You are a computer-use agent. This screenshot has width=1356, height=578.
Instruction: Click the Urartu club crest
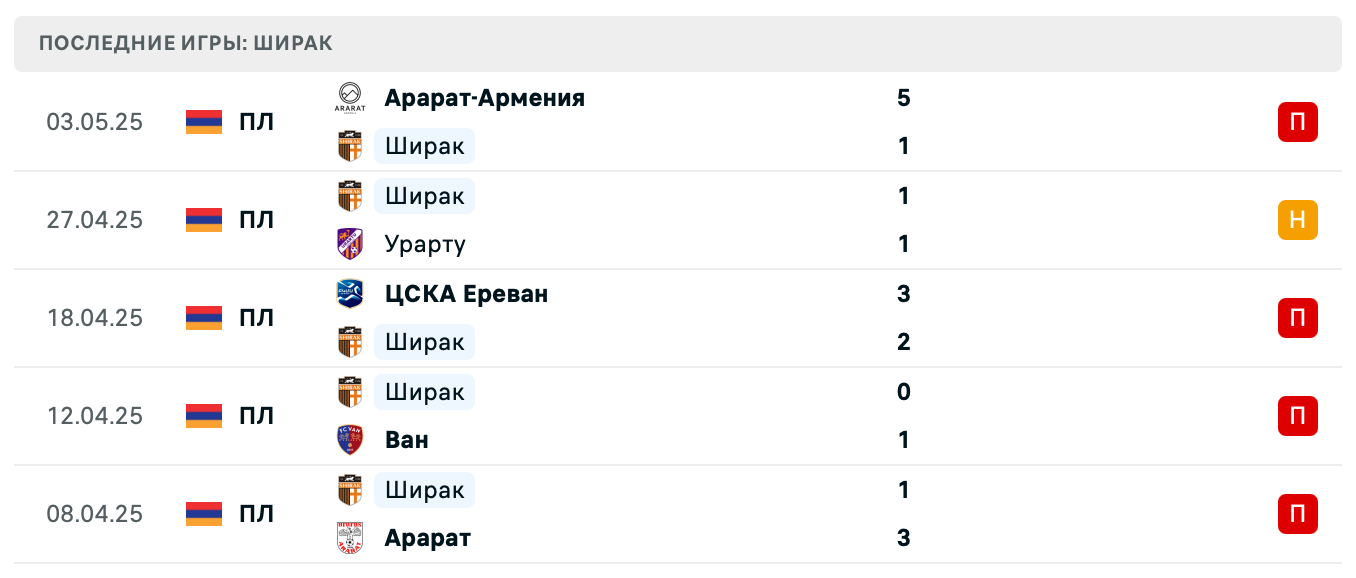[x=349, y=244]
